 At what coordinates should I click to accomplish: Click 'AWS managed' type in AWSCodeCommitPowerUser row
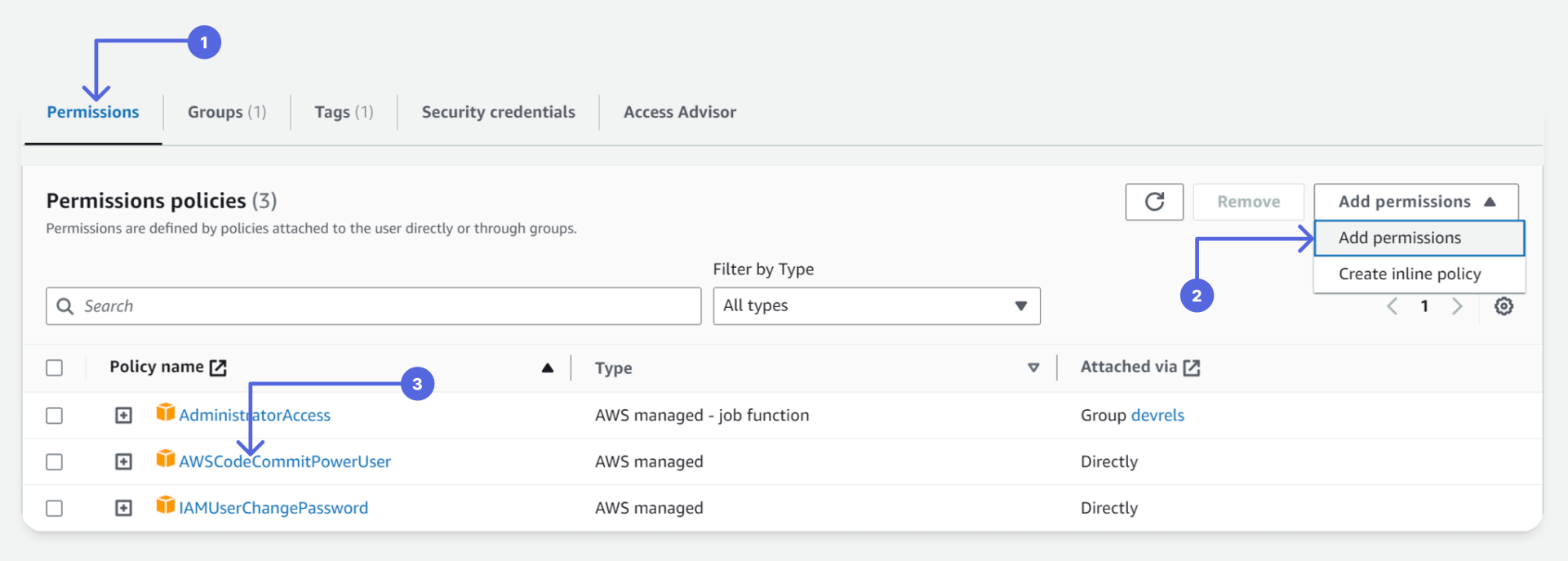pos(649,461)
